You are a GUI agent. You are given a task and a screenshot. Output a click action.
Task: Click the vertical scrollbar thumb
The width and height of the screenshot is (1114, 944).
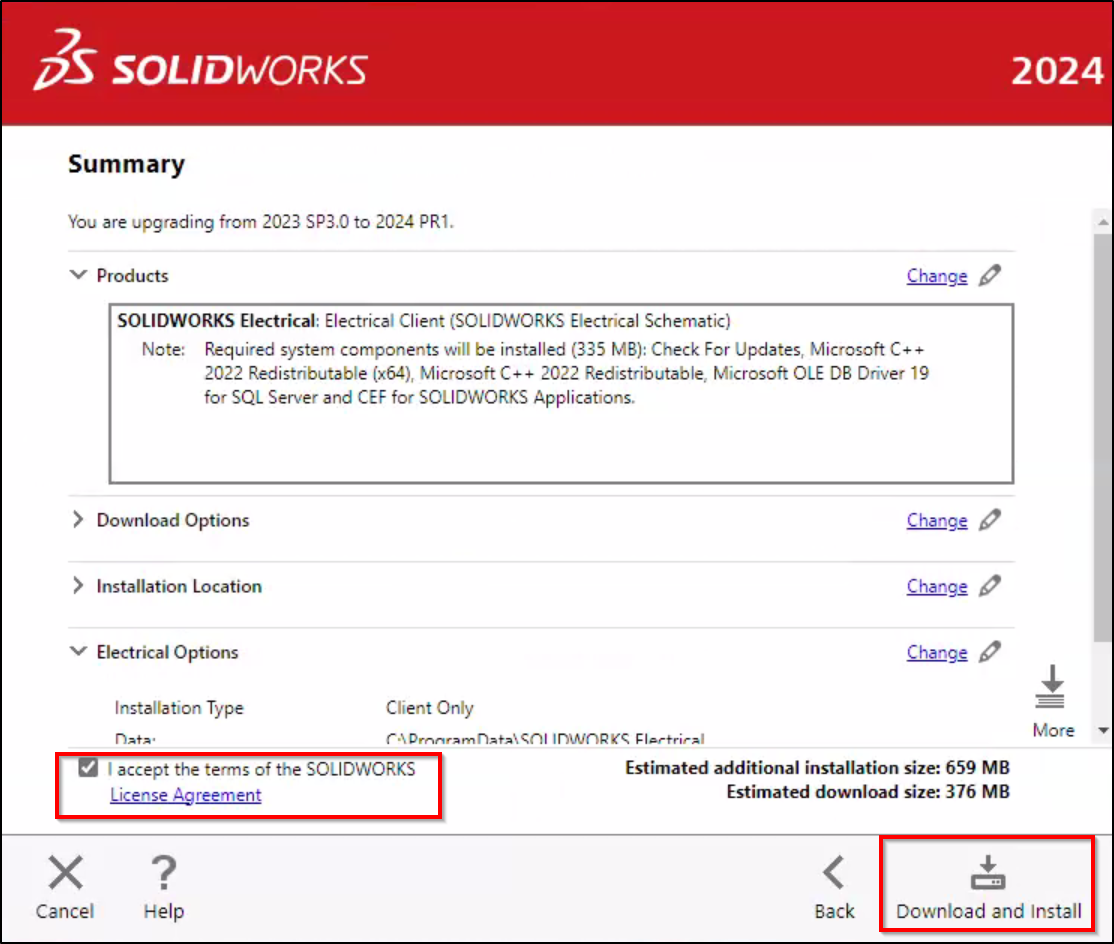click(1103, 437)
